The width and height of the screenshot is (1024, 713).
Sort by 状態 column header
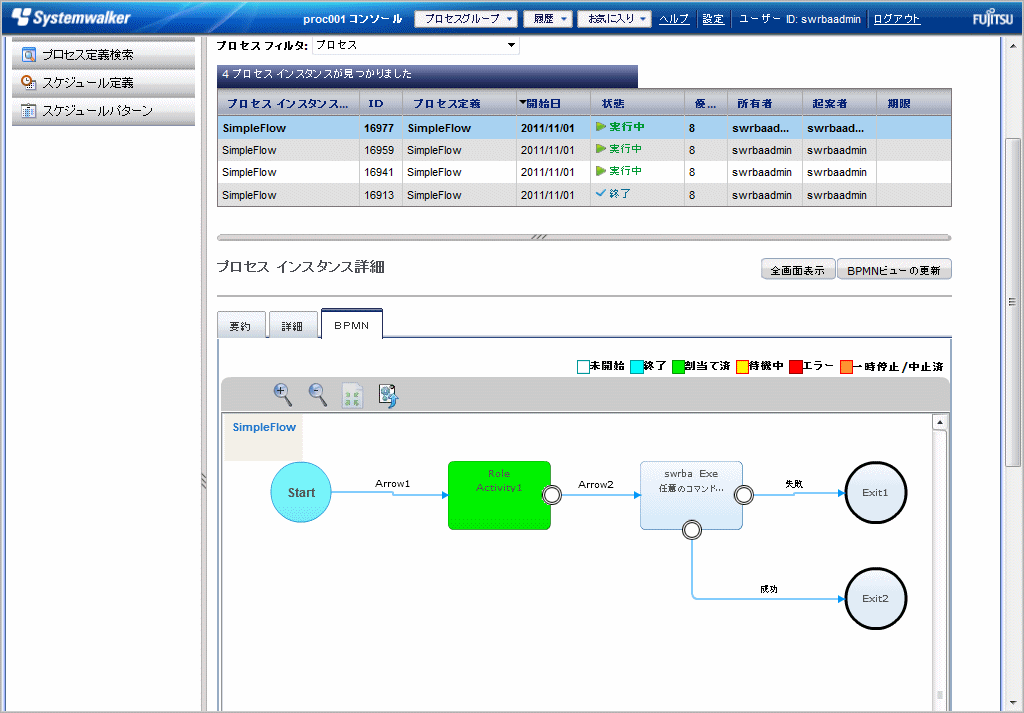tap(637, 103)
